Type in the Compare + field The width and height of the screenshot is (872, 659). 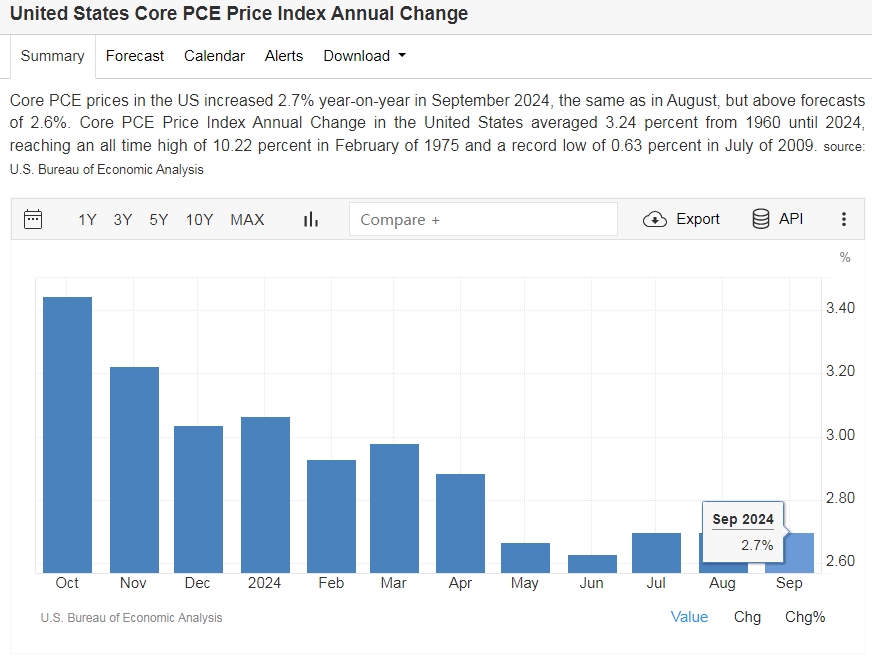tap(483, 219)
